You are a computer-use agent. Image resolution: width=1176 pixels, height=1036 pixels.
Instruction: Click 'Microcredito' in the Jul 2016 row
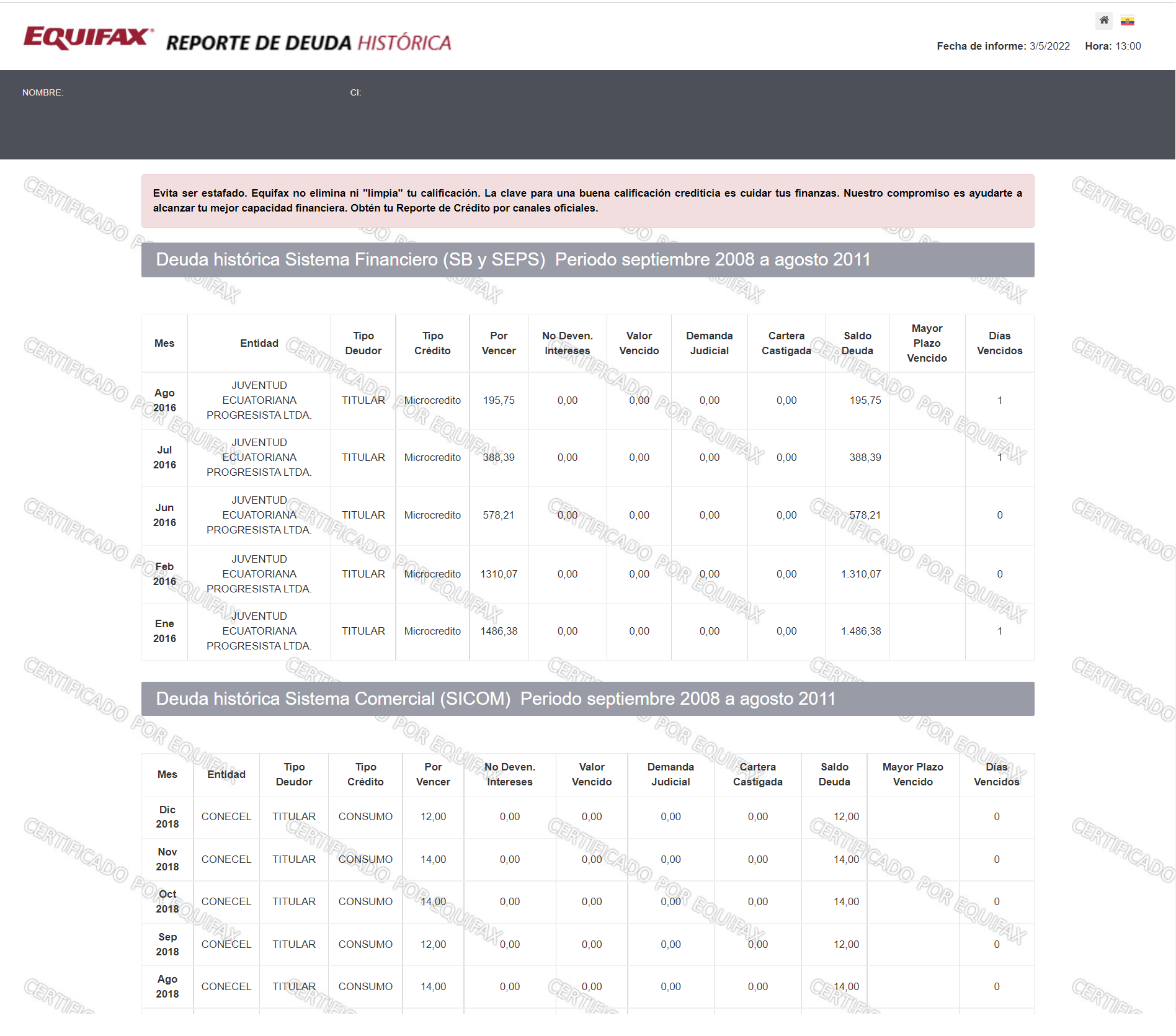(432, 457)
